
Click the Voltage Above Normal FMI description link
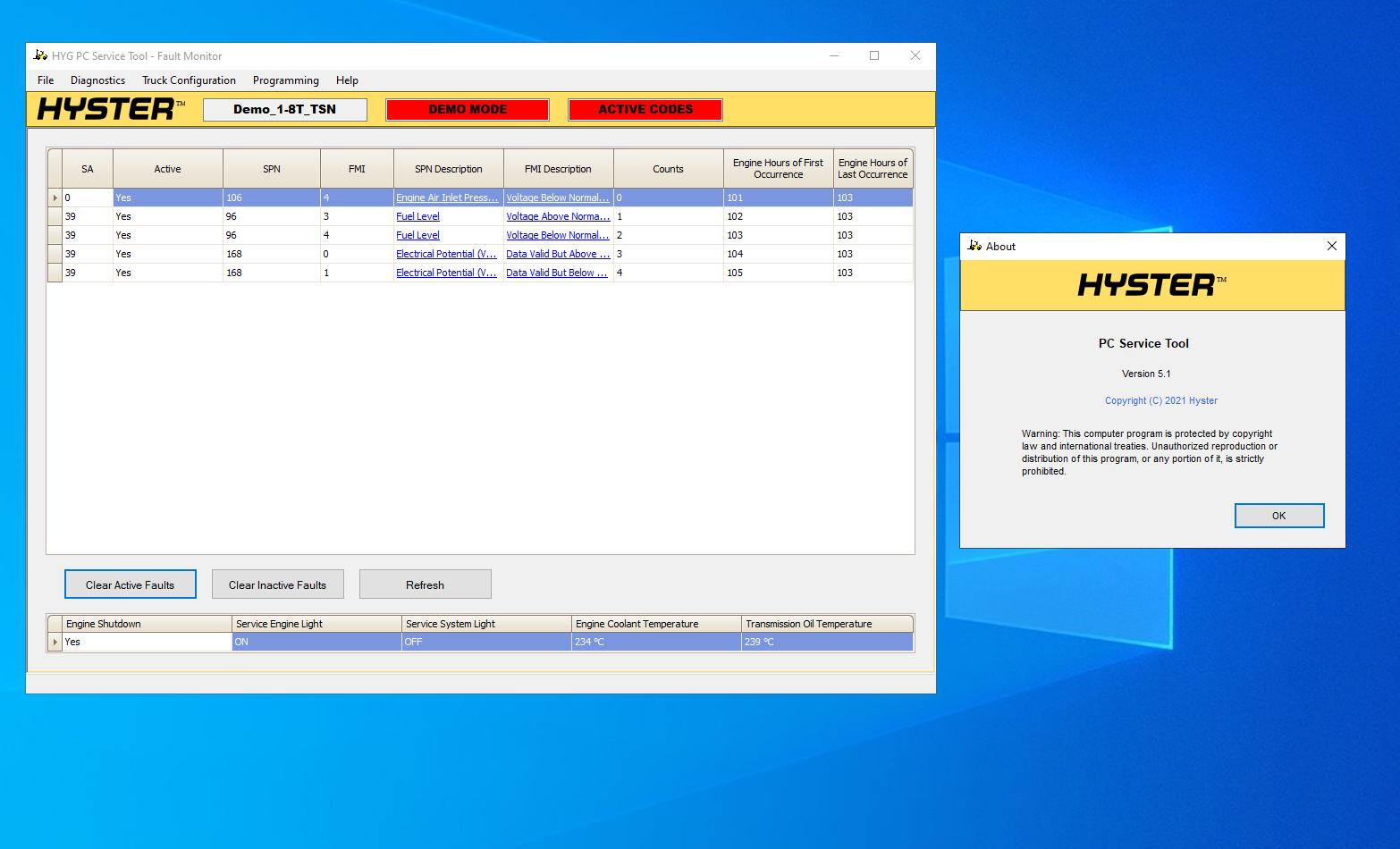(x=558, y=216)
